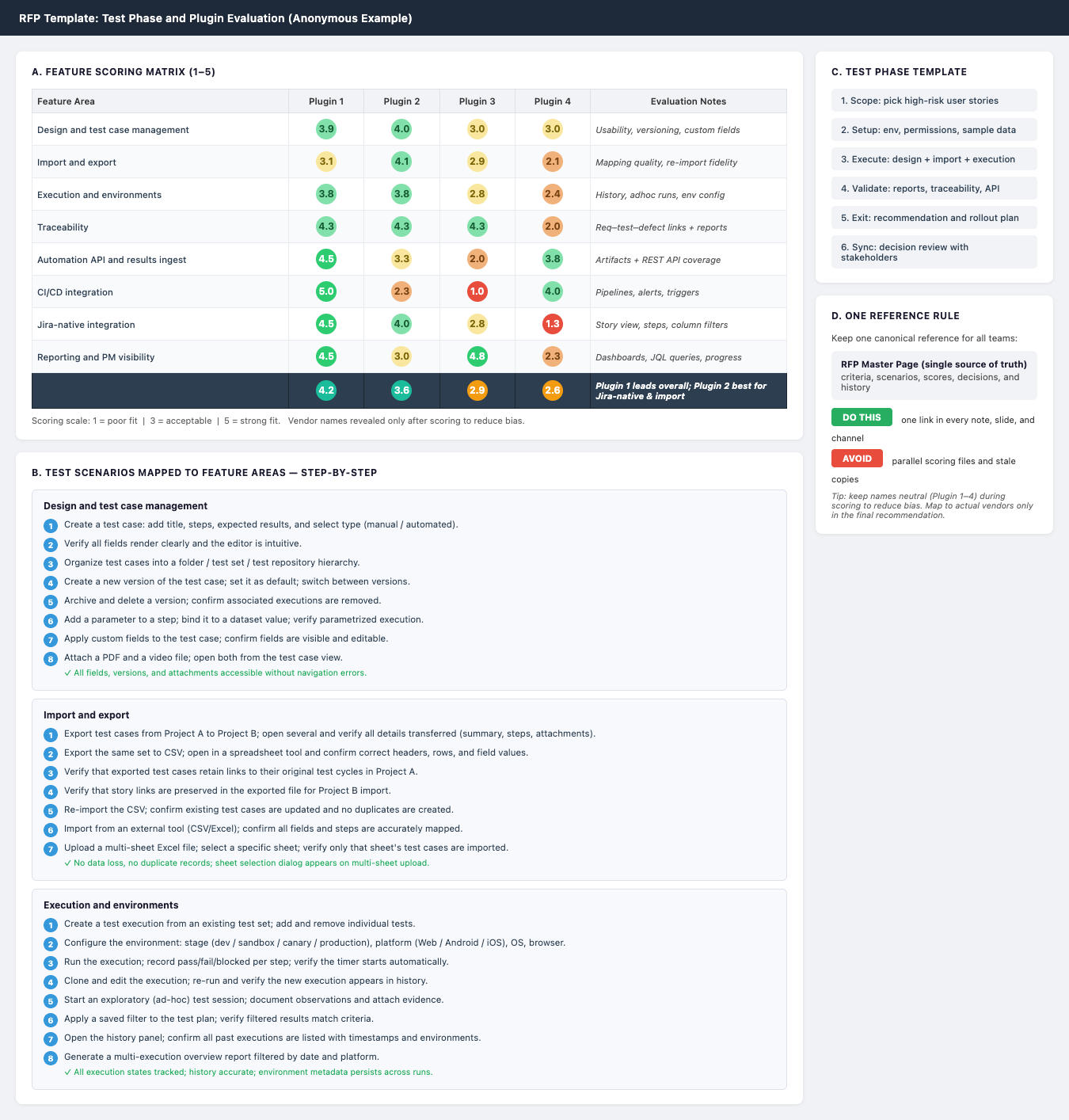Select step '4. Validate: reports, traceability, API'

[934, 189]
